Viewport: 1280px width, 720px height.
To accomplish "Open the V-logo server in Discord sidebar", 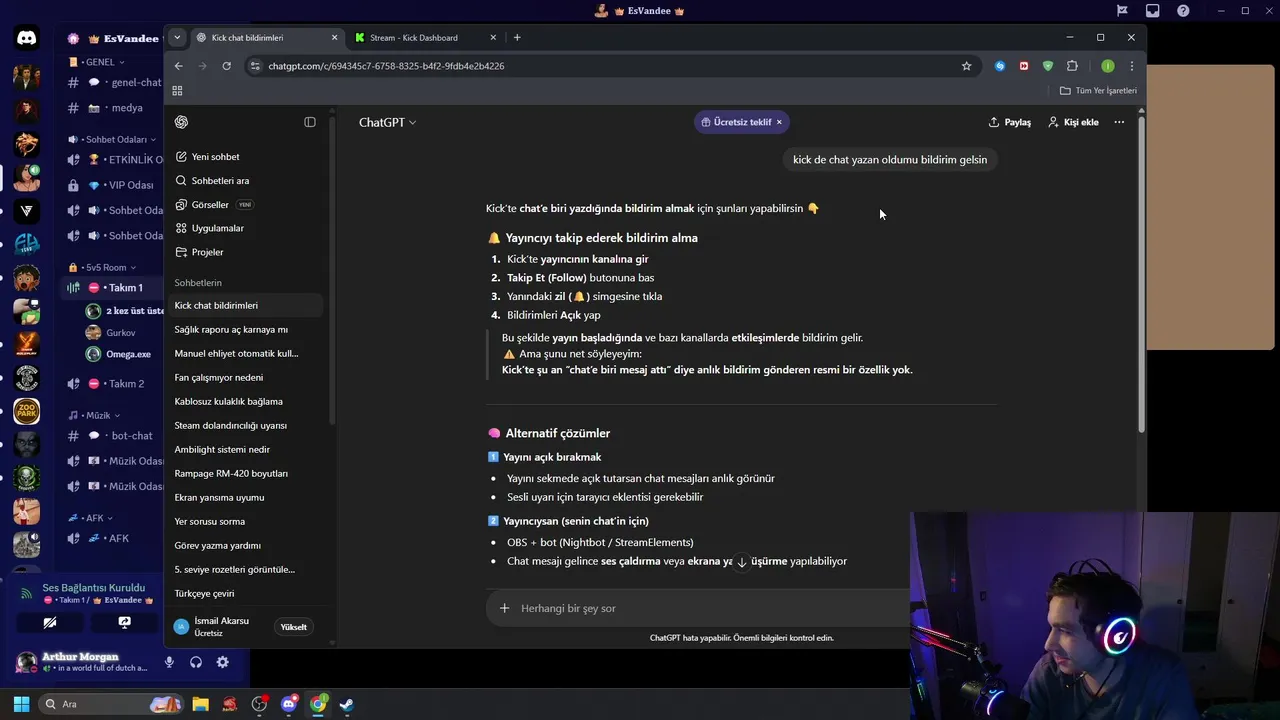I will coord(27,211).
